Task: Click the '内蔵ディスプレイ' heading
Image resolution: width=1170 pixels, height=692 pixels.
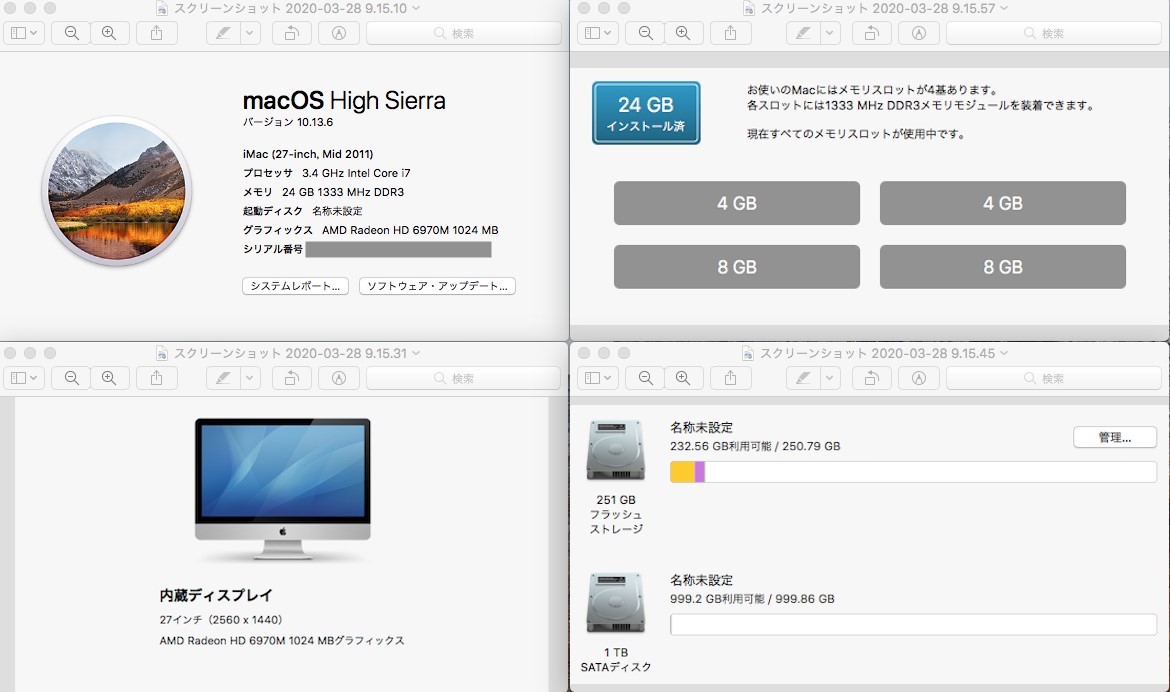Action: [x=216, y=595]
